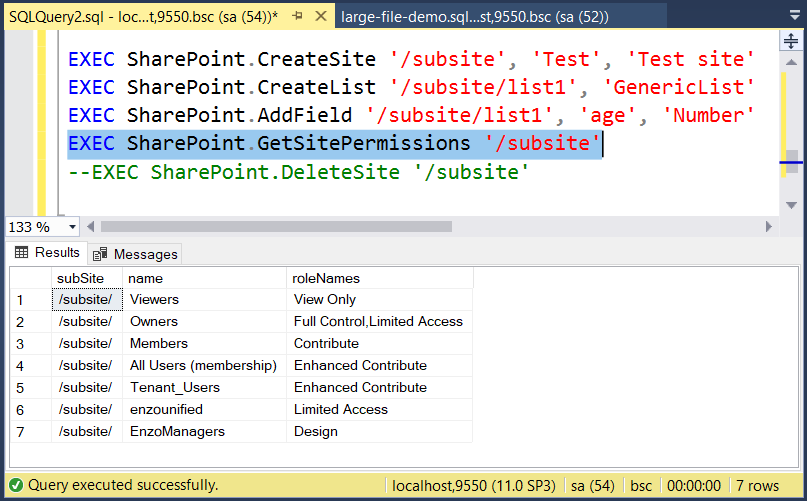Image resolution: width=807 pixels, height=501 pixels.
Task: Click the horizontal scrollbar left arrow
Action: click(x=91, y=227)
